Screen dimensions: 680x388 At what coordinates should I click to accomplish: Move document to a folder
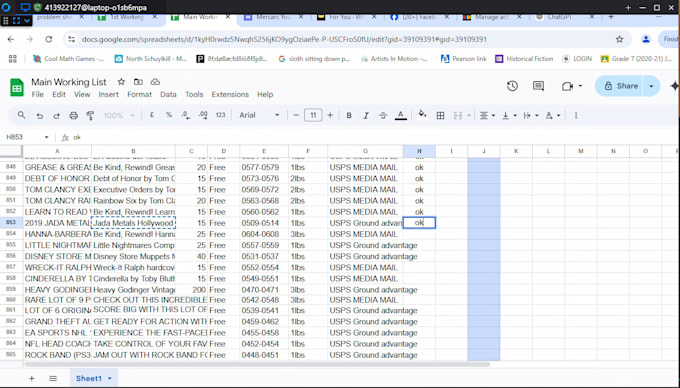click(138, 82)
